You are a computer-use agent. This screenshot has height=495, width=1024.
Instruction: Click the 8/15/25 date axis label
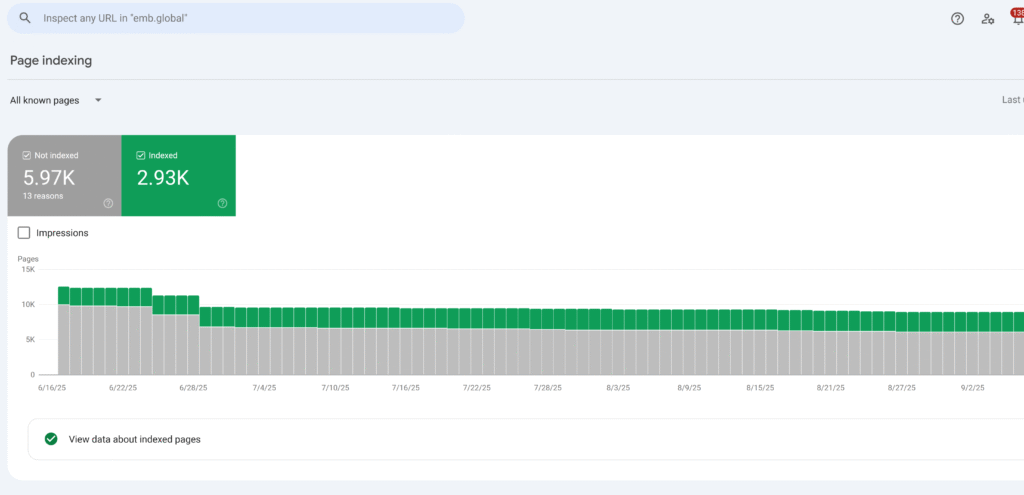pyautogui.click(x=760, y=388)
